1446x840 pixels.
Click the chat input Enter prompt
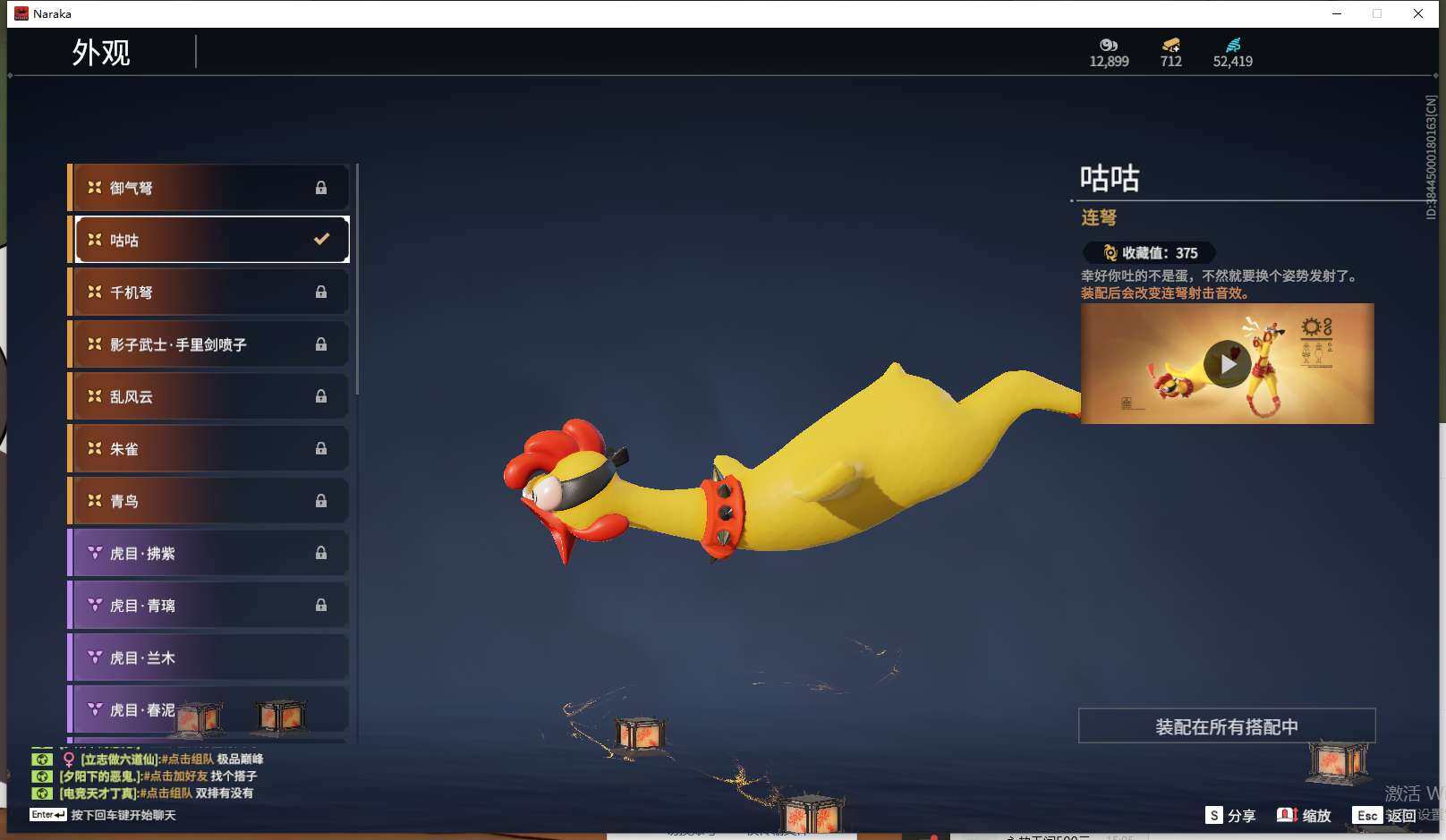pos(103,815)
